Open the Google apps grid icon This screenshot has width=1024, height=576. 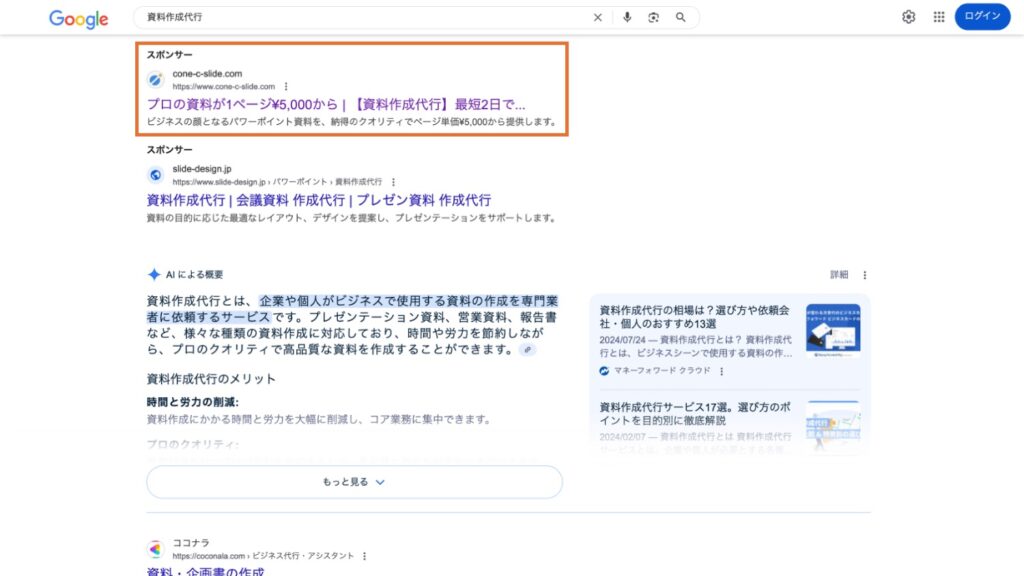(x=938, y=17)
